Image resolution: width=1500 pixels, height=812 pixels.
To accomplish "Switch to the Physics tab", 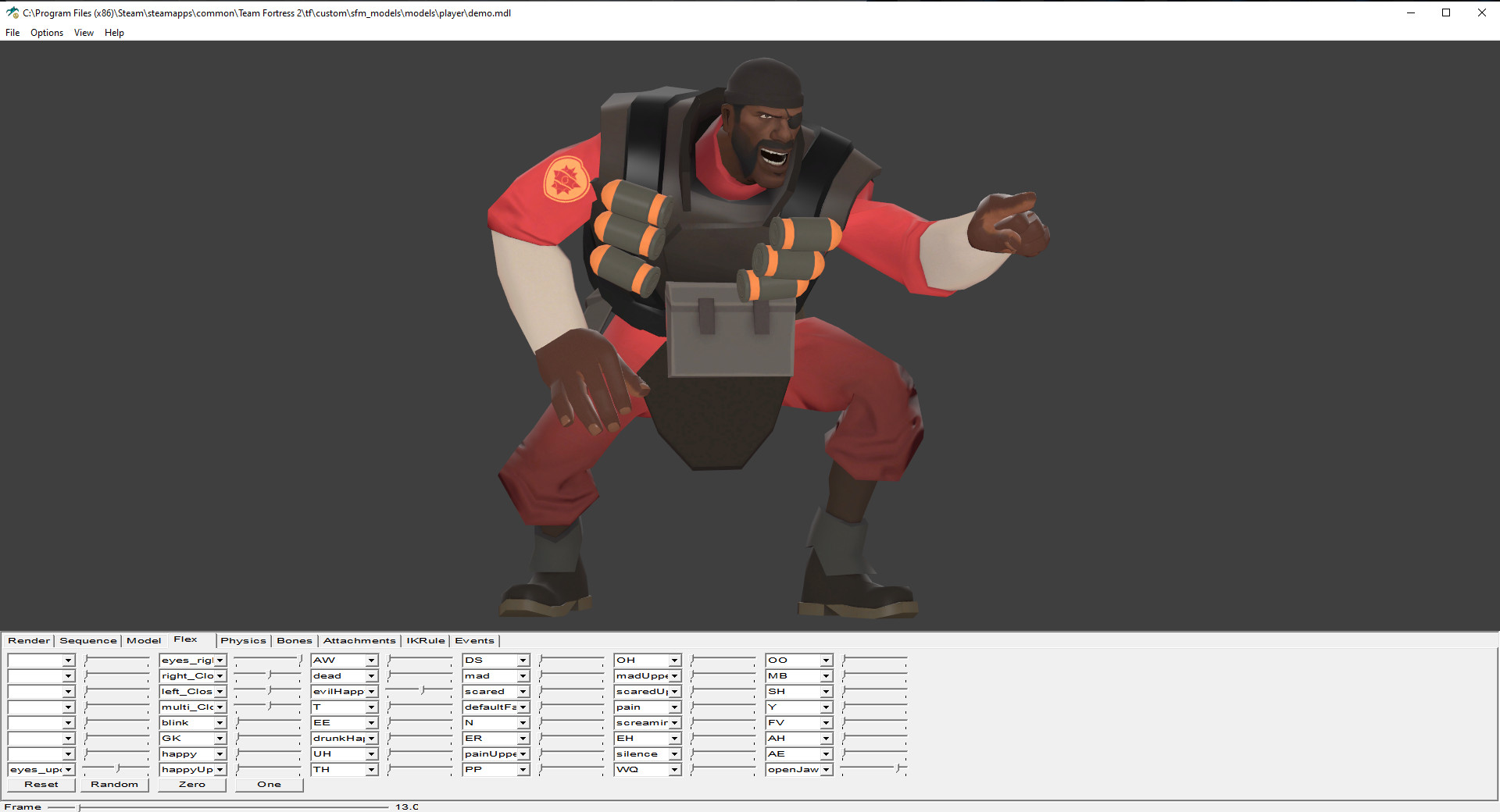I will (x=243, y=641).
